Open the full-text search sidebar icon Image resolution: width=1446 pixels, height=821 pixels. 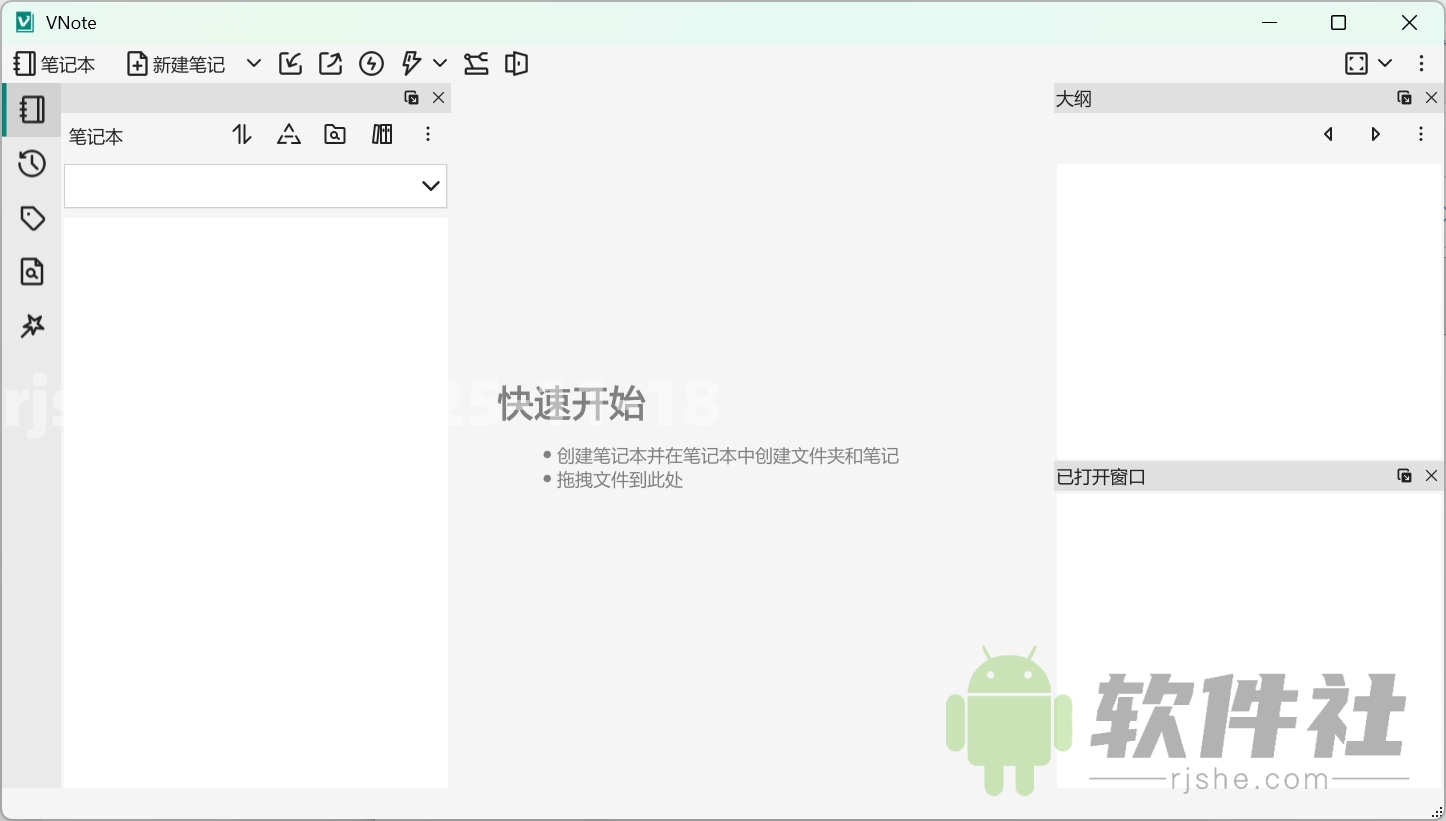[x=31, y=271]
